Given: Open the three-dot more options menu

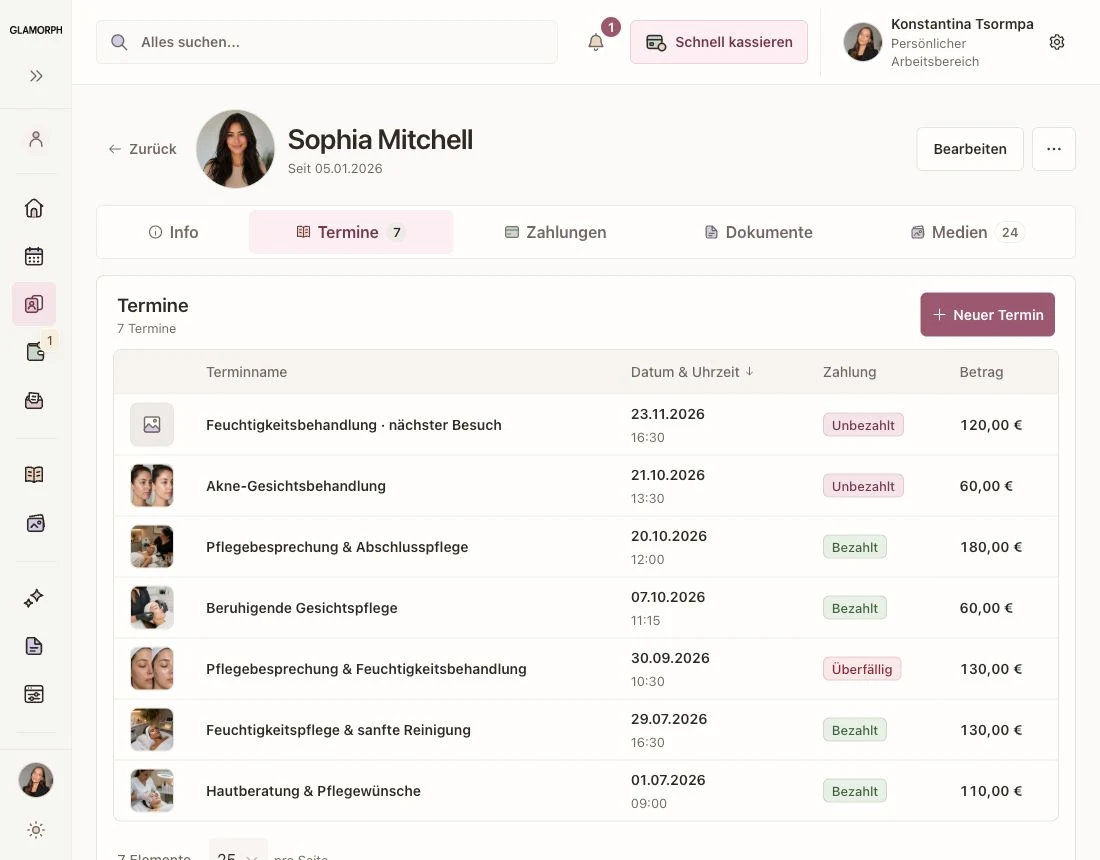Looking at the screenshot, I should (x=1054, y=149).
